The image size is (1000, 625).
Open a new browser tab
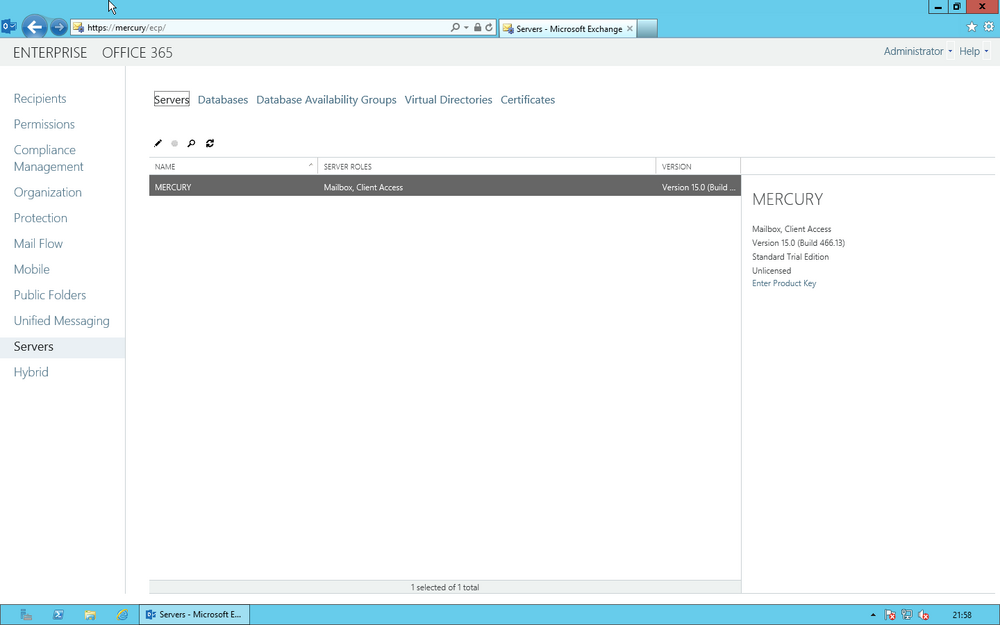pyautogui.click(x=647, y=28)
